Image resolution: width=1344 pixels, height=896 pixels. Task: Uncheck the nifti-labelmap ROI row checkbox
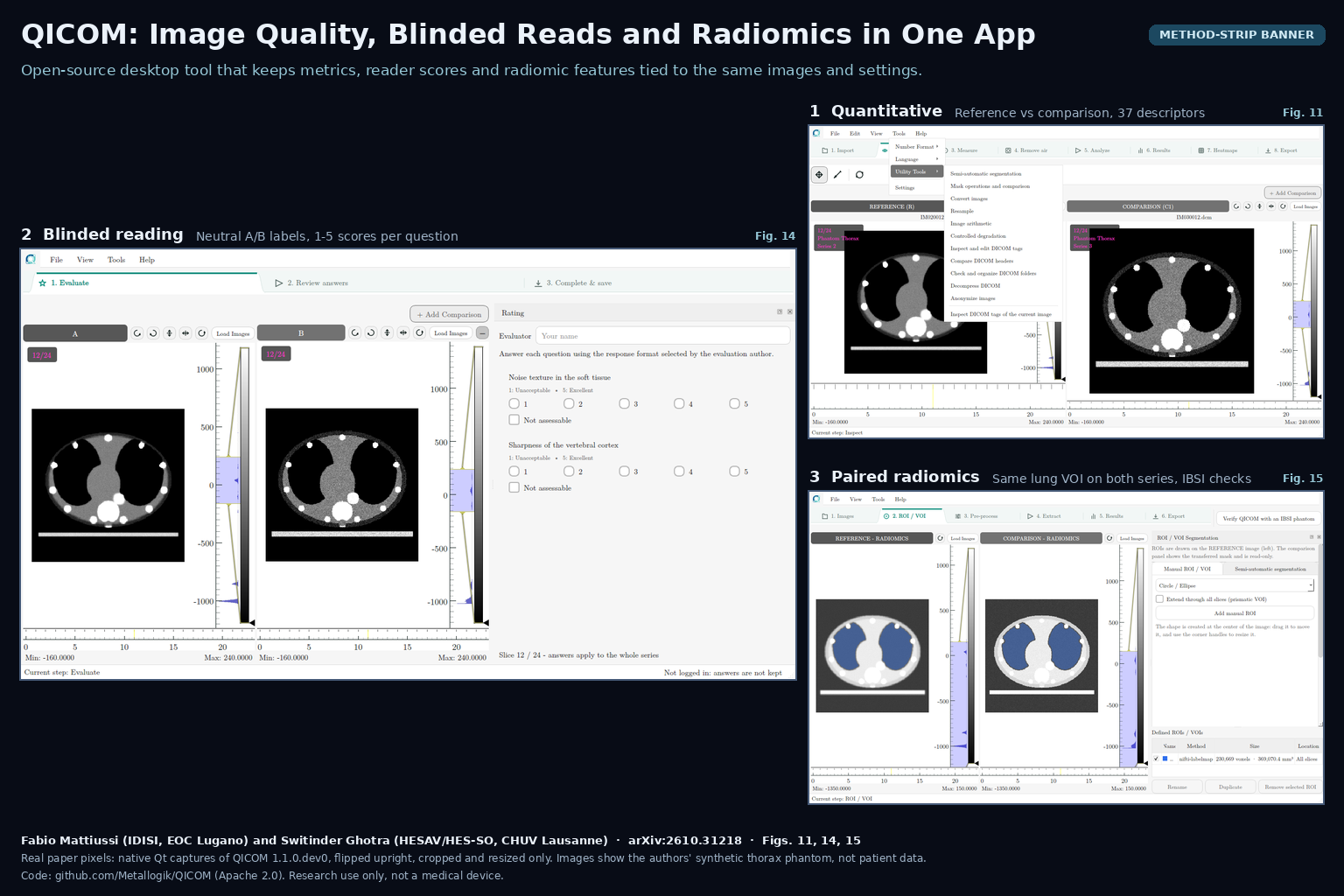pos(1156,759)
